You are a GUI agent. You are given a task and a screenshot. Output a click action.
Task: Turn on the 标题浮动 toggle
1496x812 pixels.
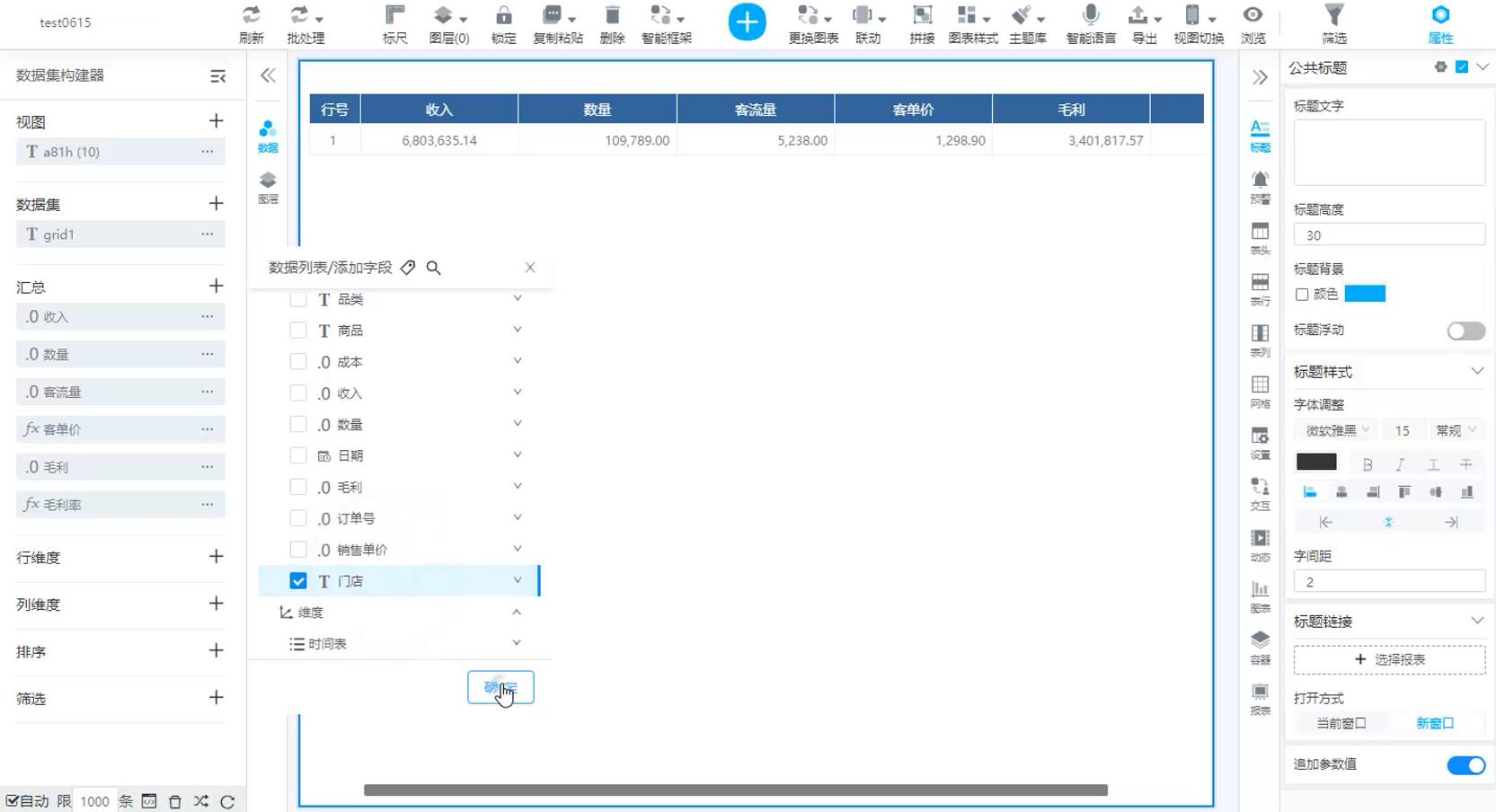click(1465, 331)
